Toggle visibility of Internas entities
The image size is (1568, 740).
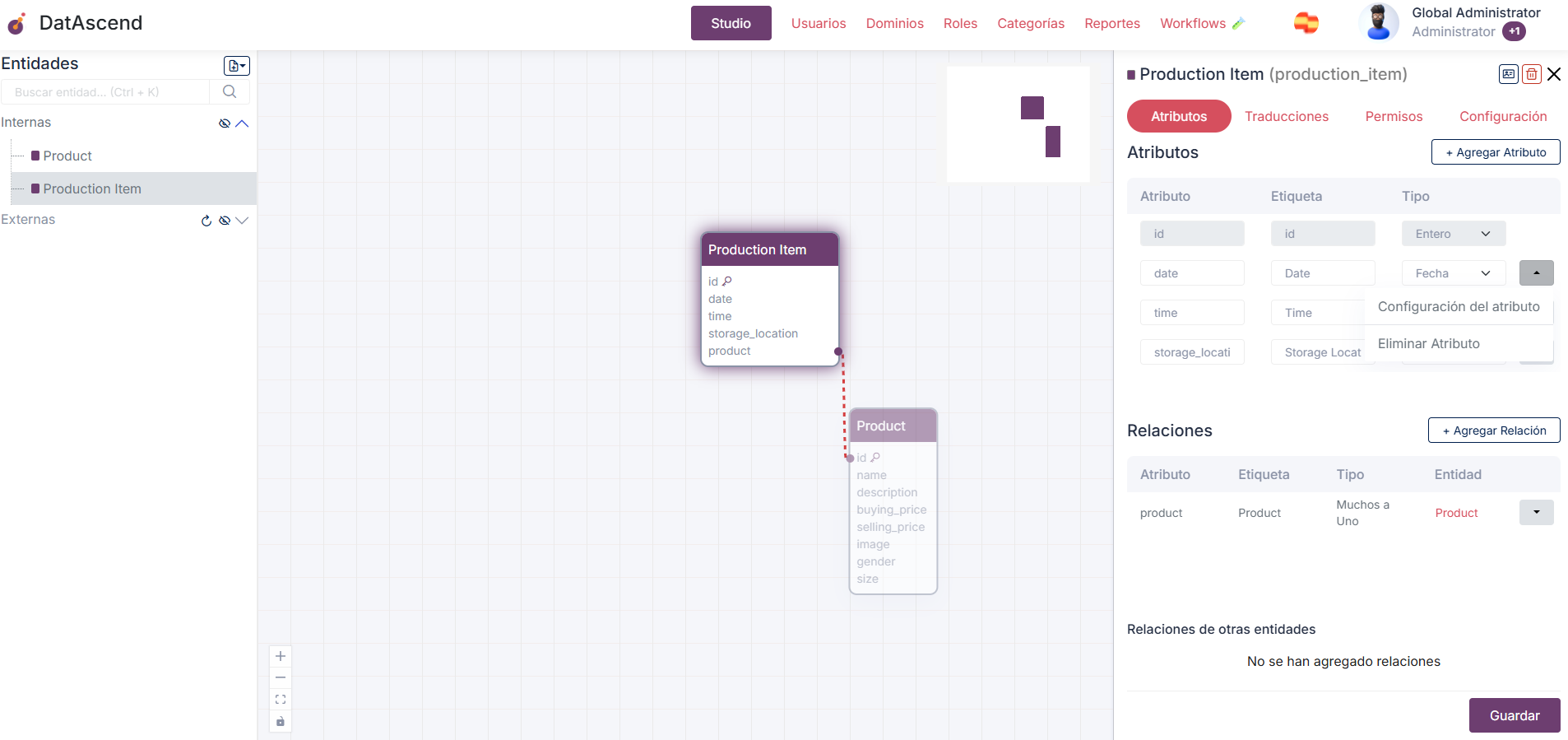pyautogui.click(x=224, y=123)
